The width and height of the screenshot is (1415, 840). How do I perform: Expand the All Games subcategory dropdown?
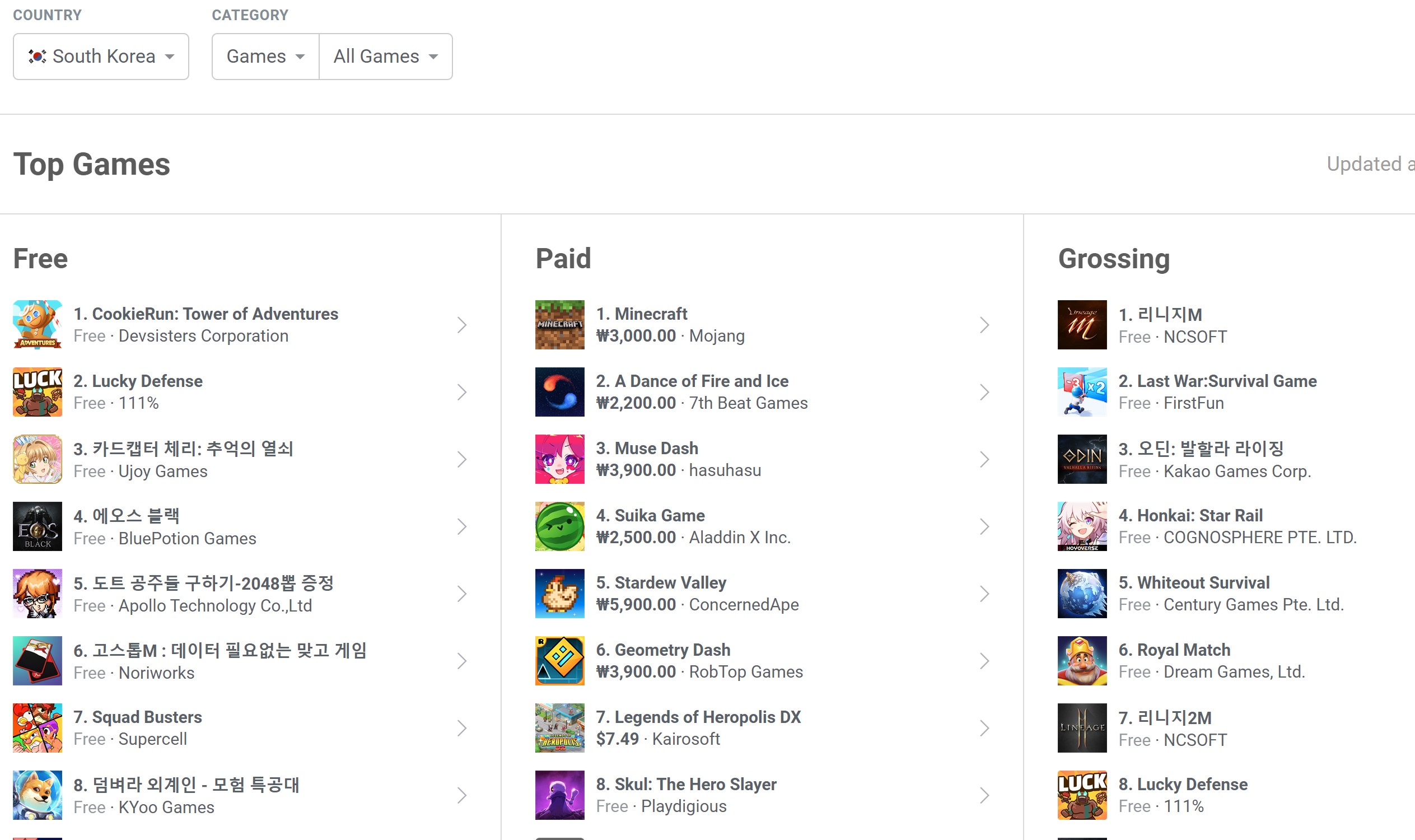coord(385,57)
